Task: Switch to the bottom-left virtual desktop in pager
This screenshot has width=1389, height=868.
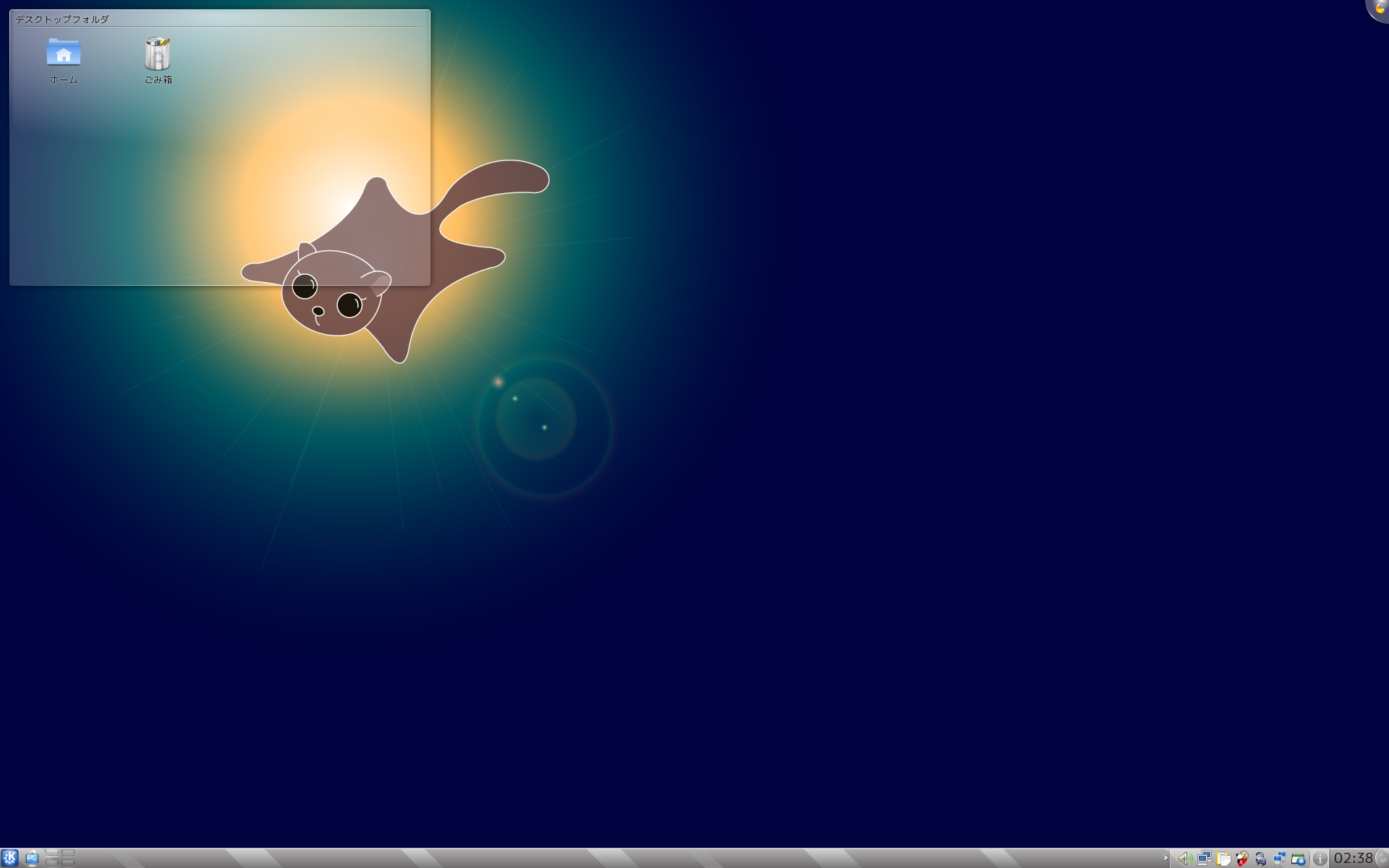Action: pos(51,863)
